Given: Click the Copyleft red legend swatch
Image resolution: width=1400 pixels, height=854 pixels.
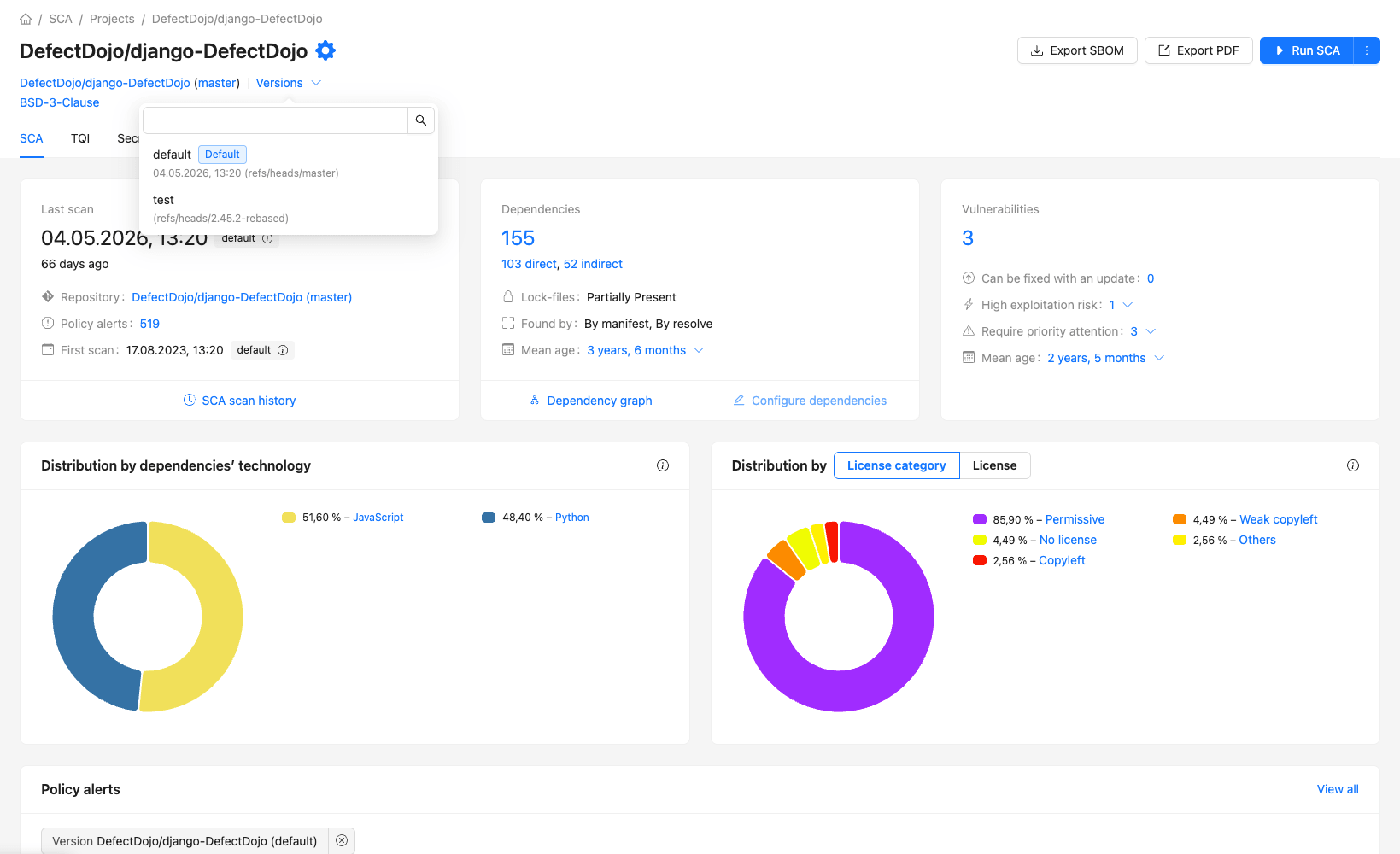Looking at the screenshot, I should pos(980,560).
